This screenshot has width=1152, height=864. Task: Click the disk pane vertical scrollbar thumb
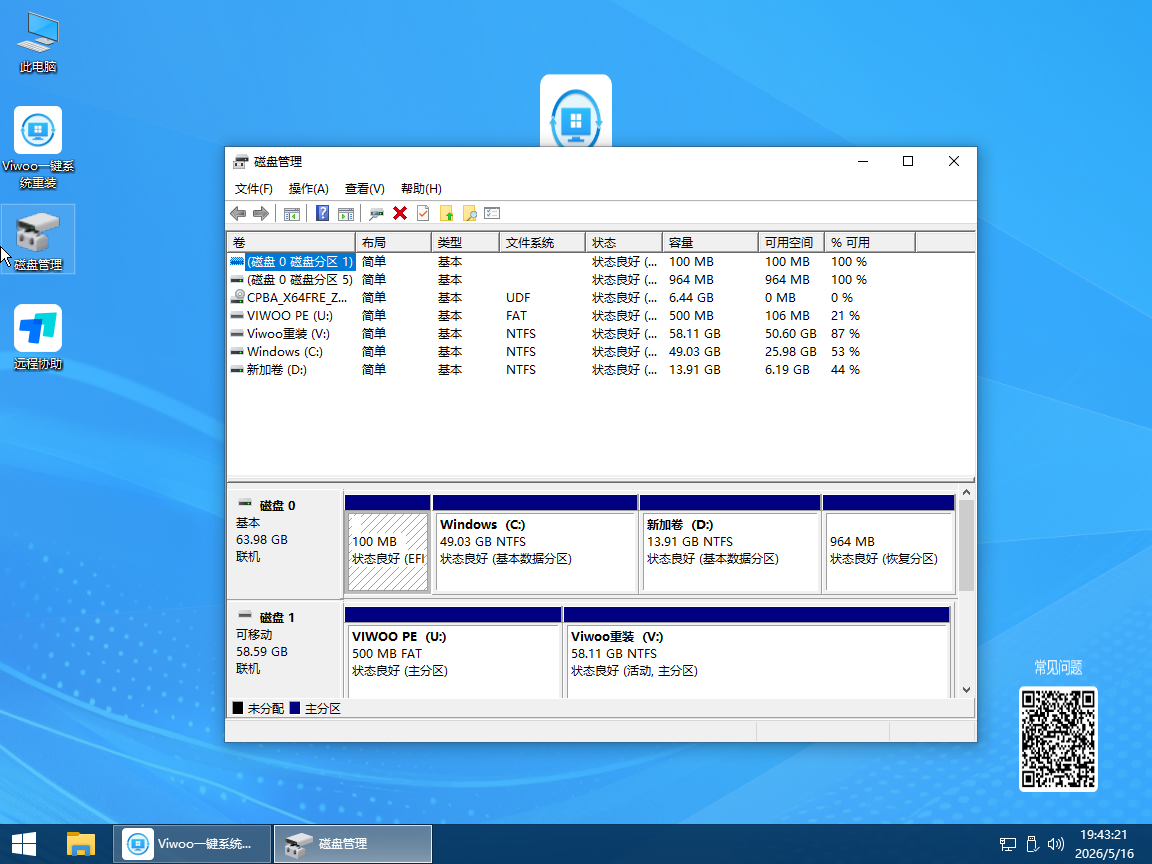pyautogui.click(x=966, y=545)
